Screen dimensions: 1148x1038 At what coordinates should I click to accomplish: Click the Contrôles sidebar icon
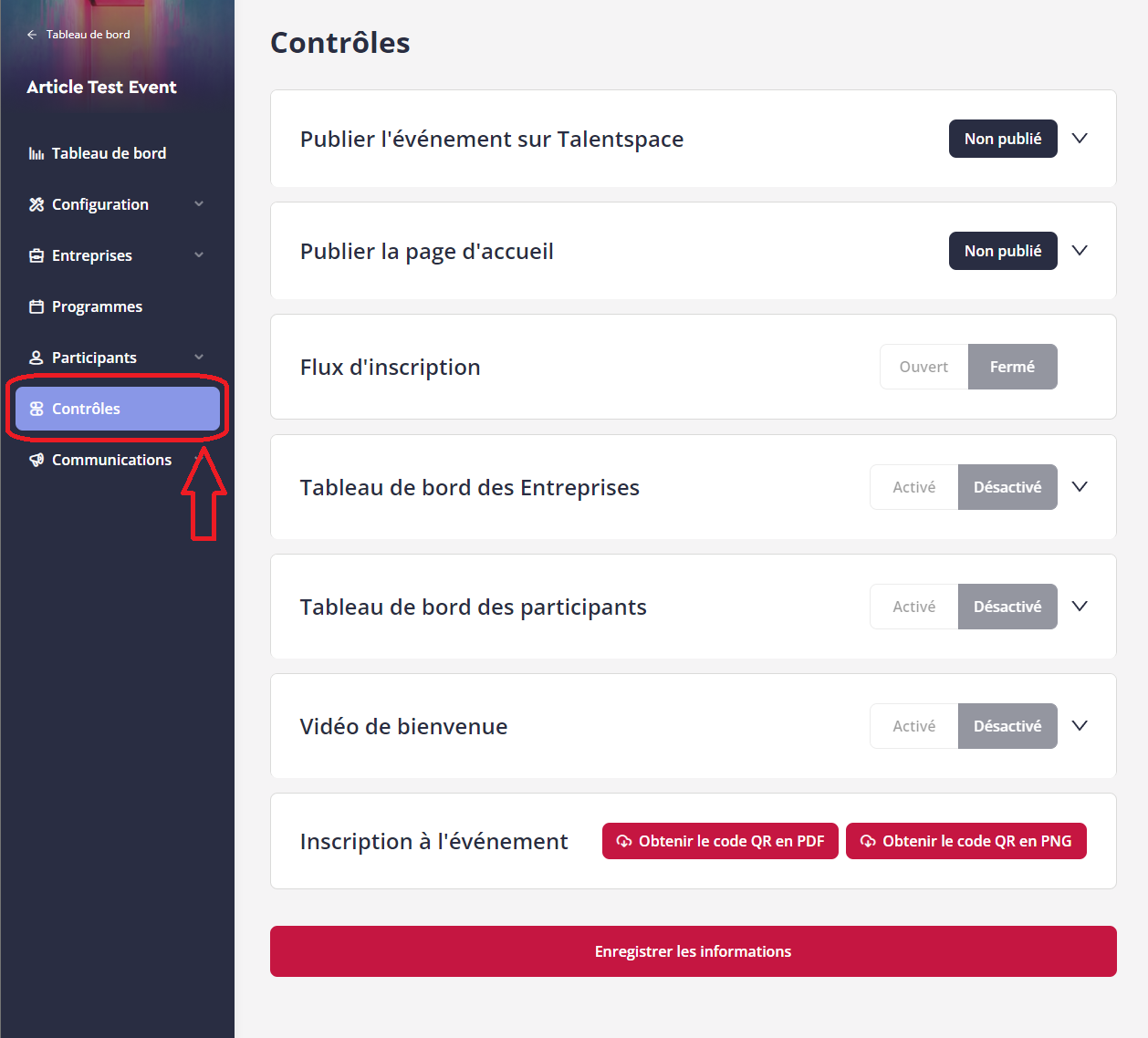pyautogui.click(x=37, y=409)
